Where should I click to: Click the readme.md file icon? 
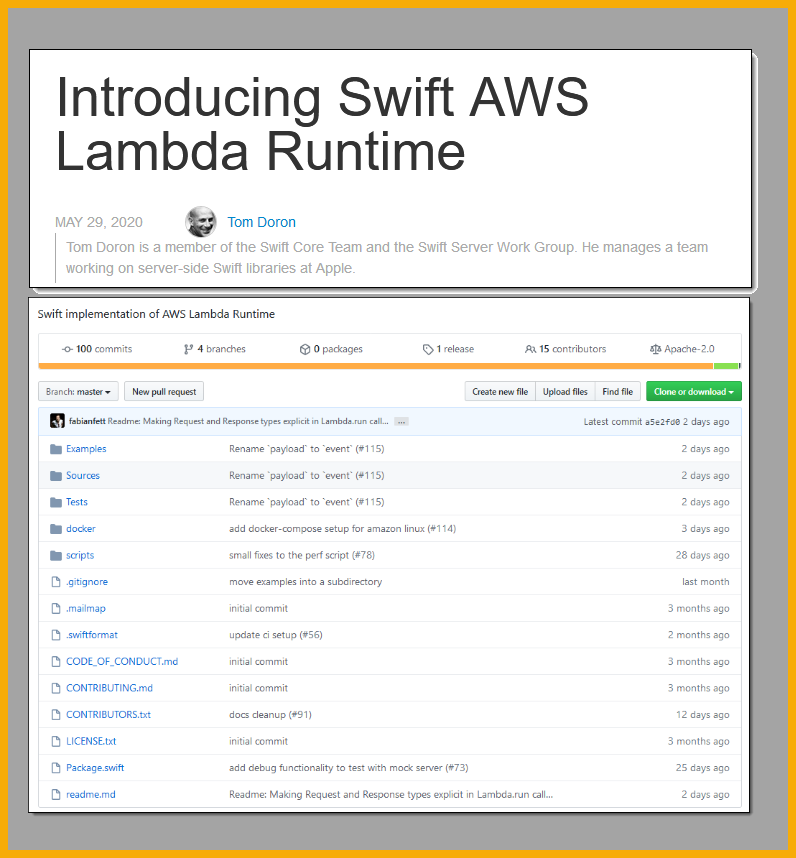56,795
